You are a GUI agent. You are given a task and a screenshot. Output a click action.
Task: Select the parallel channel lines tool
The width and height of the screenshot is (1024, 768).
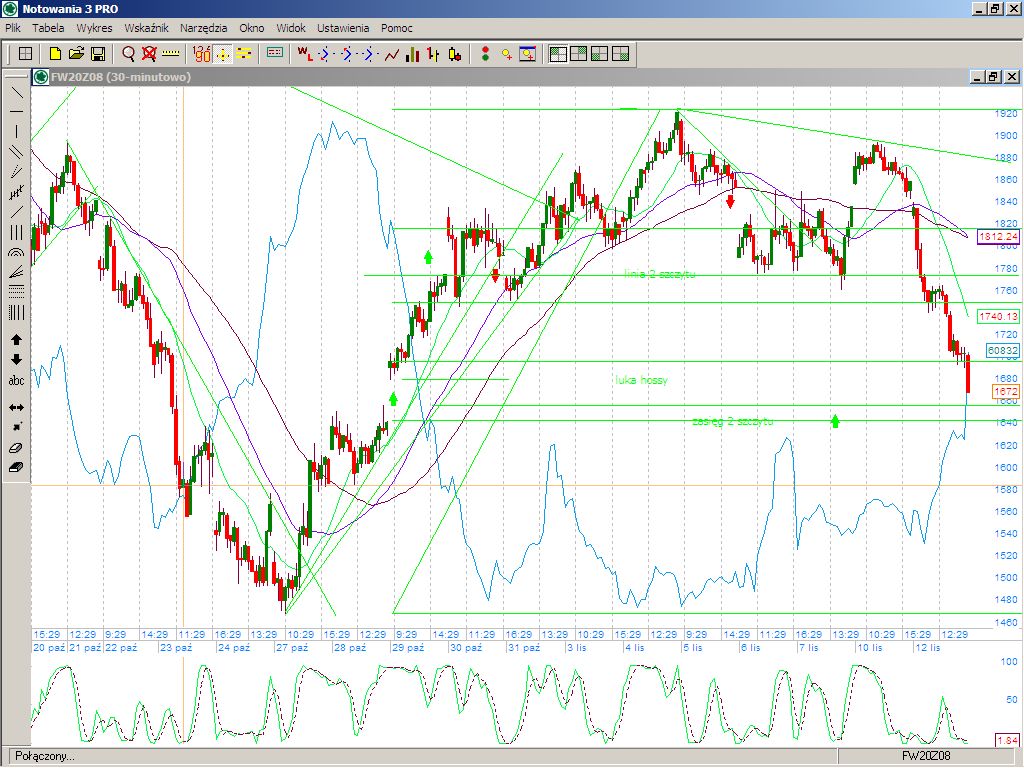tap(16, 152)
